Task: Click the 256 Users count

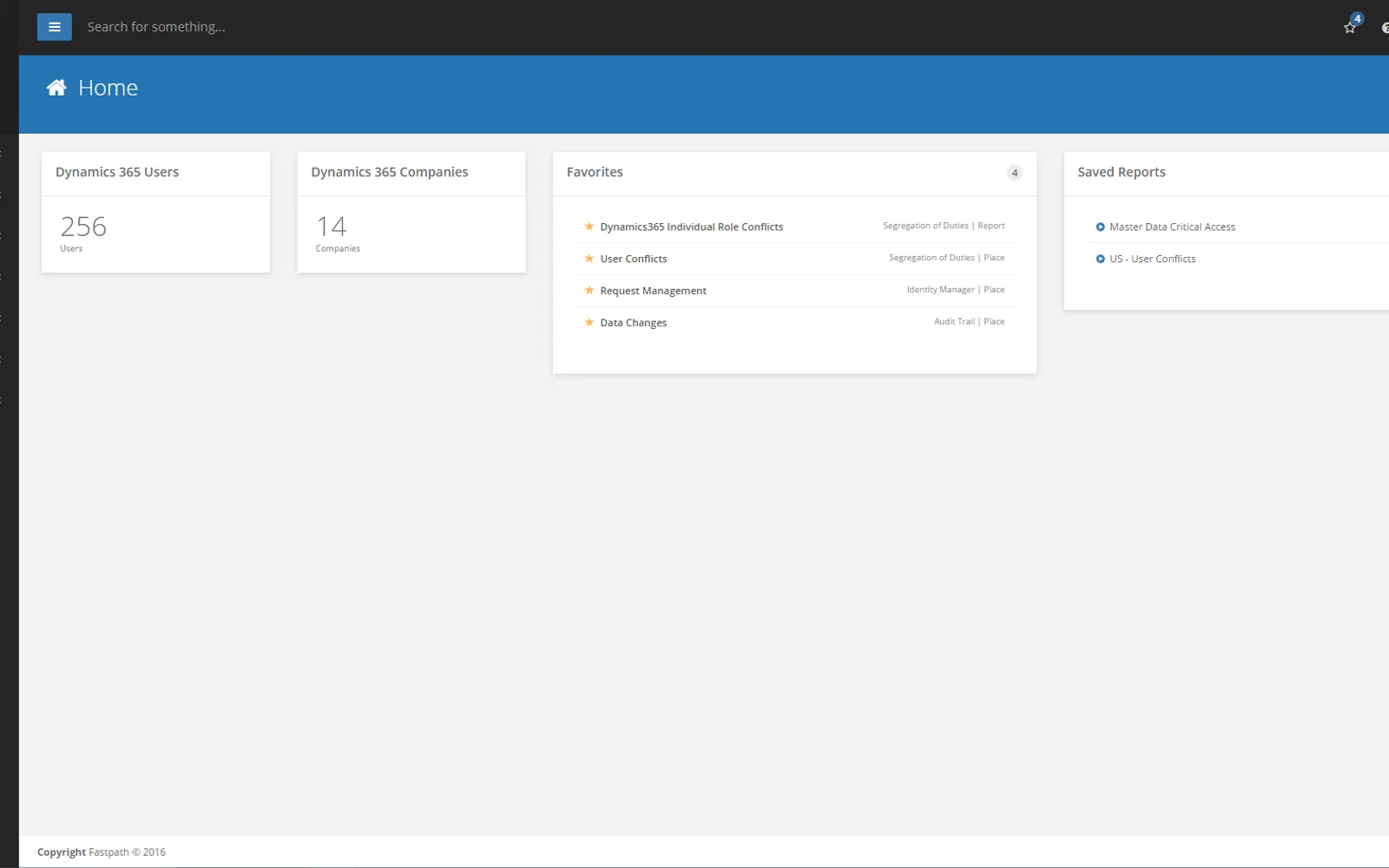Action: tap(83, 227)
